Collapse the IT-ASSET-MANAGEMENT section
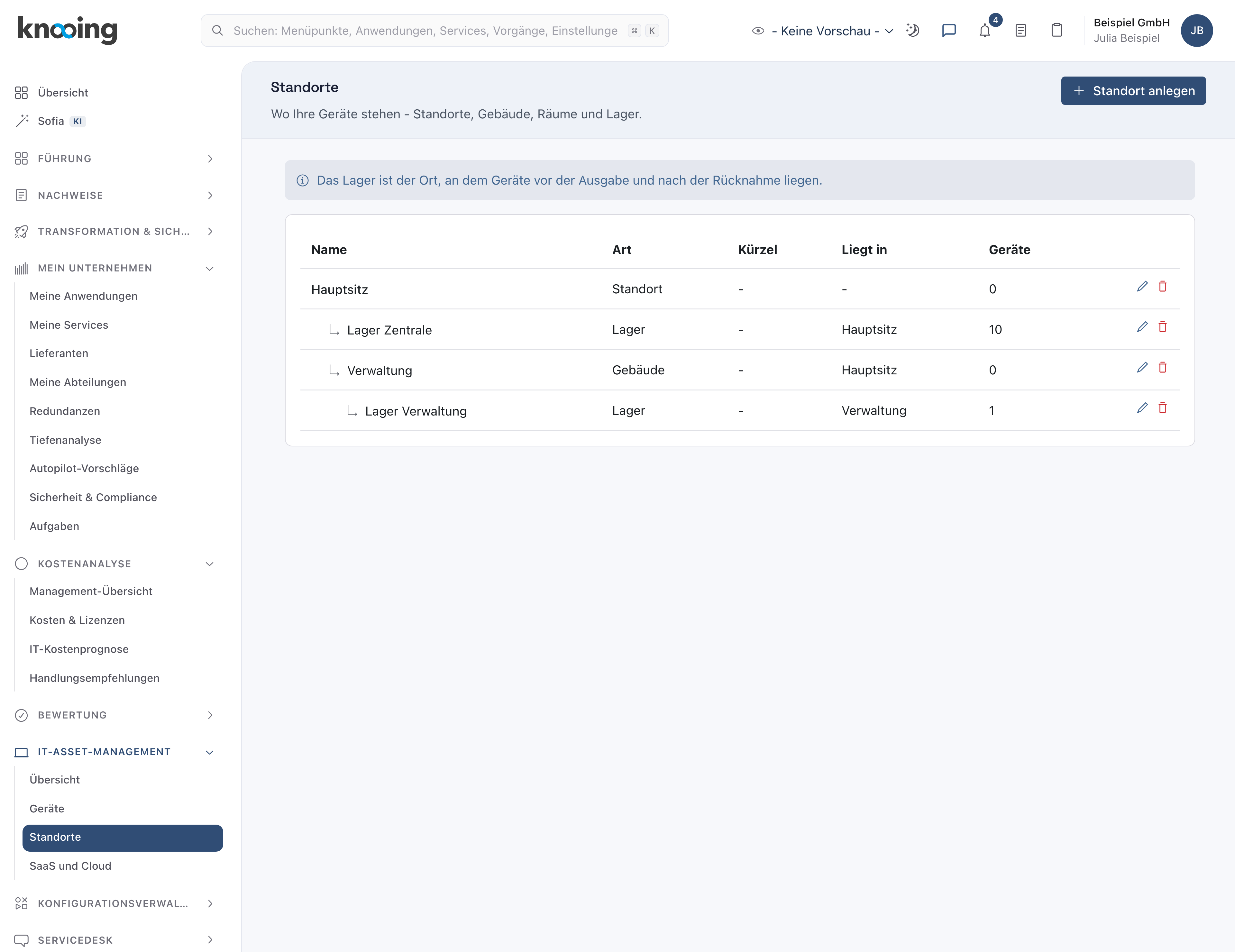Screen dimensions: 1235x952 114,752
